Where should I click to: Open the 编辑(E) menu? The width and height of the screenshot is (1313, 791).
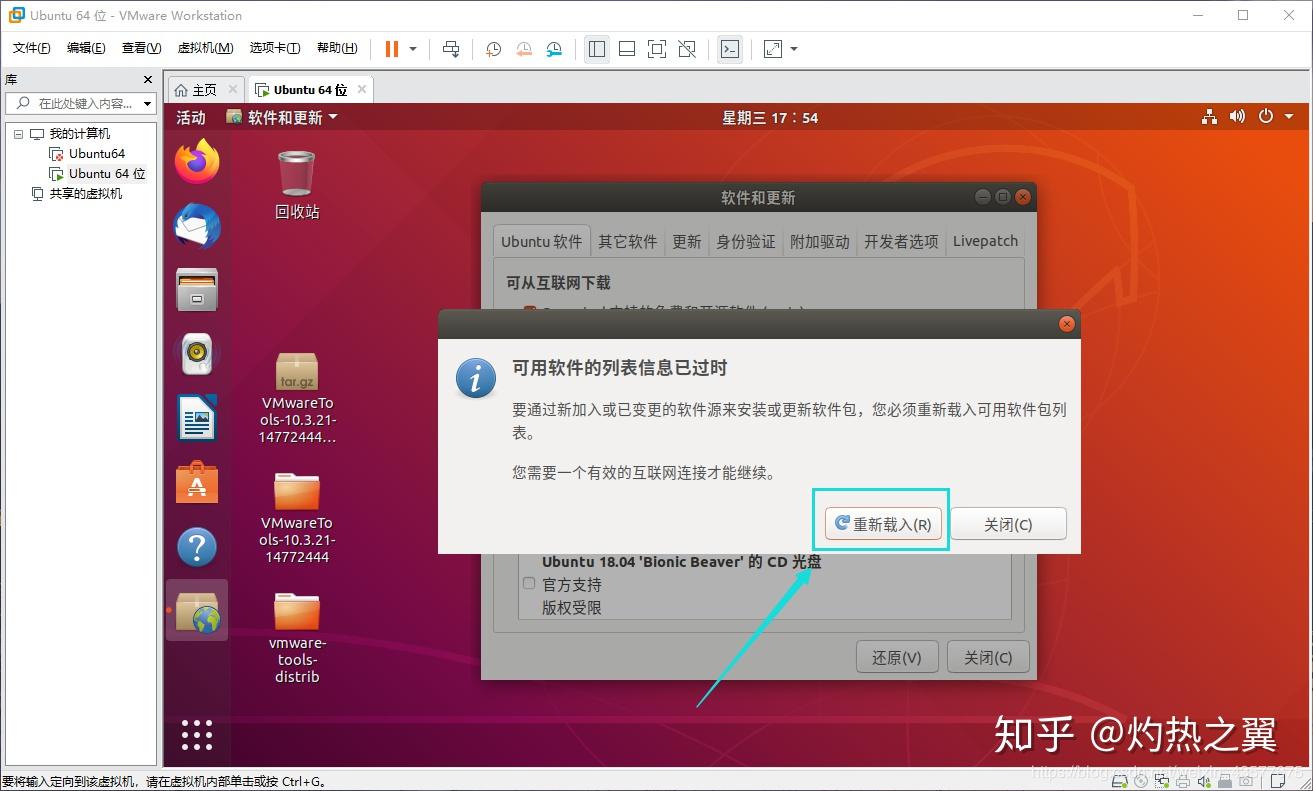pyautogui.click(x=86, y=48)
